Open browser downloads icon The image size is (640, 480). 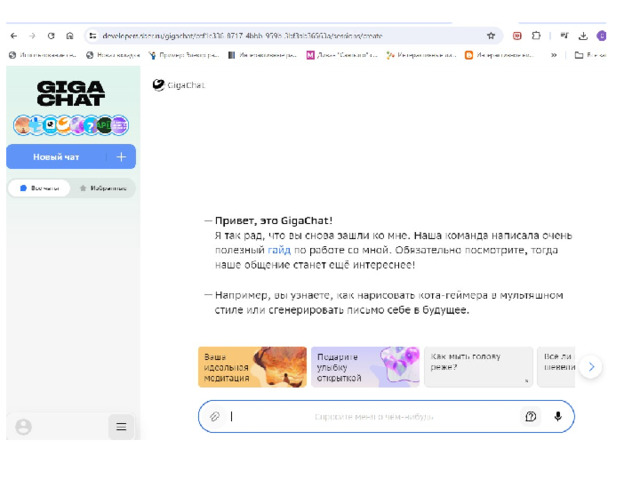click(x=583, y=36)
